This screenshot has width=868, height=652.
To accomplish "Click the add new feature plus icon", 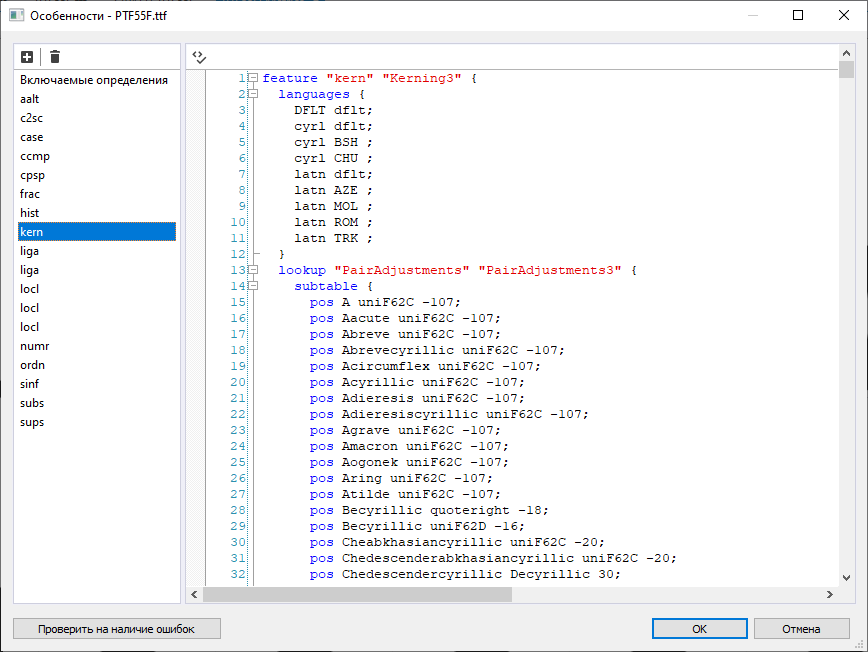I will pyautogui.click(x=27, y=56).
